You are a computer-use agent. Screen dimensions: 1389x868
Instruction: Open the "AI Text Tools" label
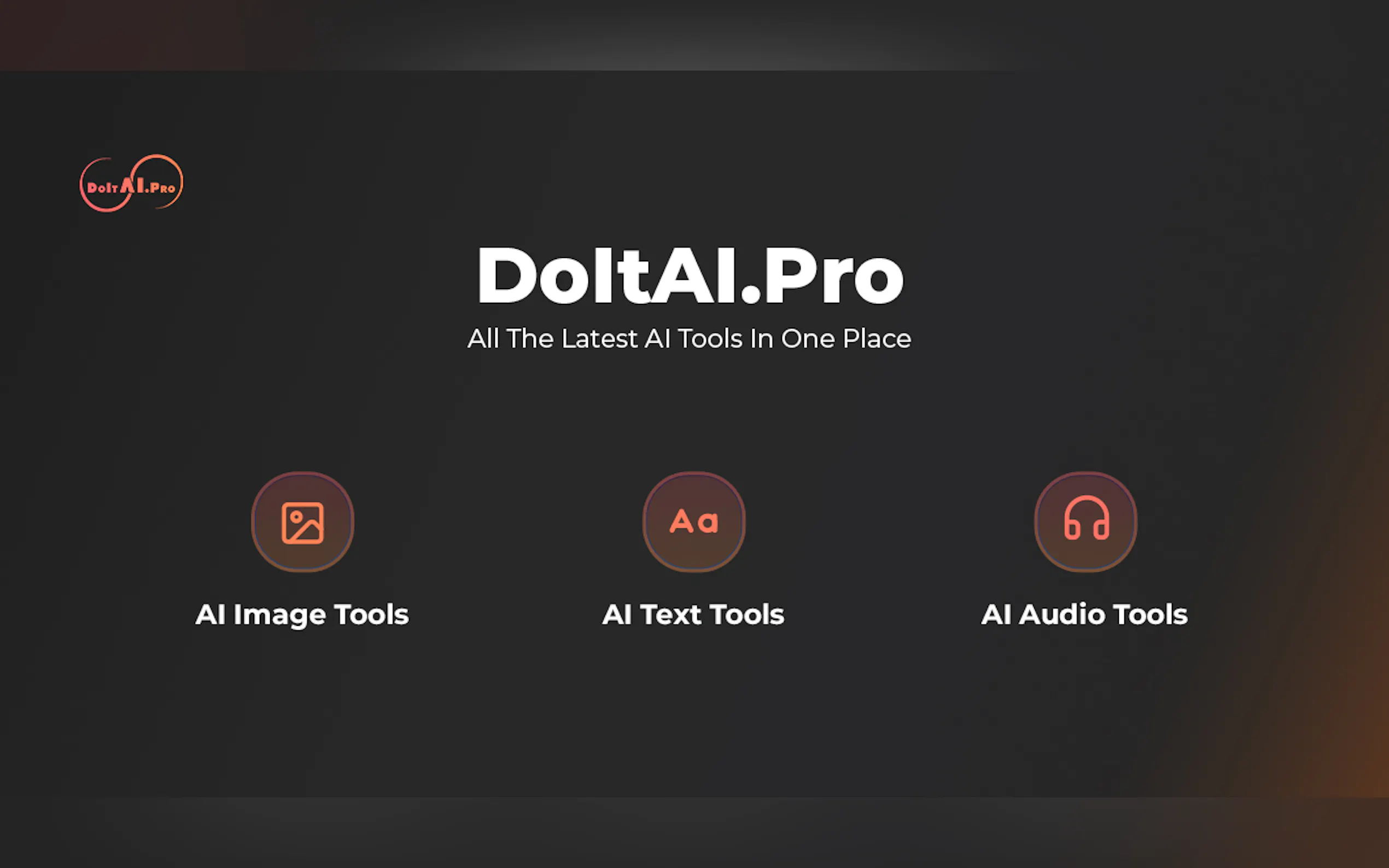(x=693, y=615)
